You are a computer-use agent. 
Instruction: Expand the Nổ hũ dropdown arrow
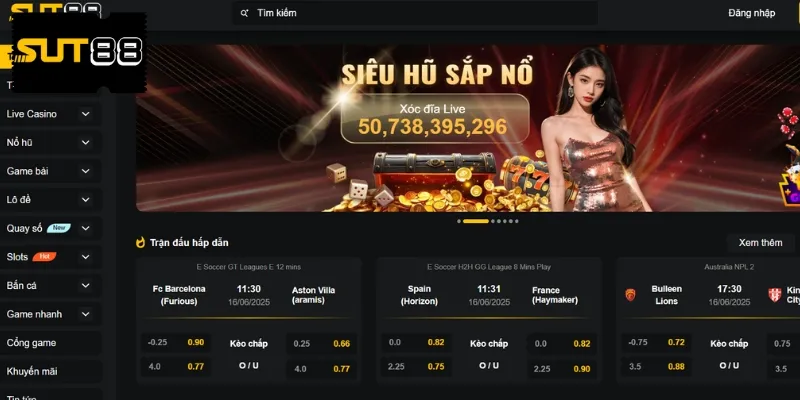point(85,142)
